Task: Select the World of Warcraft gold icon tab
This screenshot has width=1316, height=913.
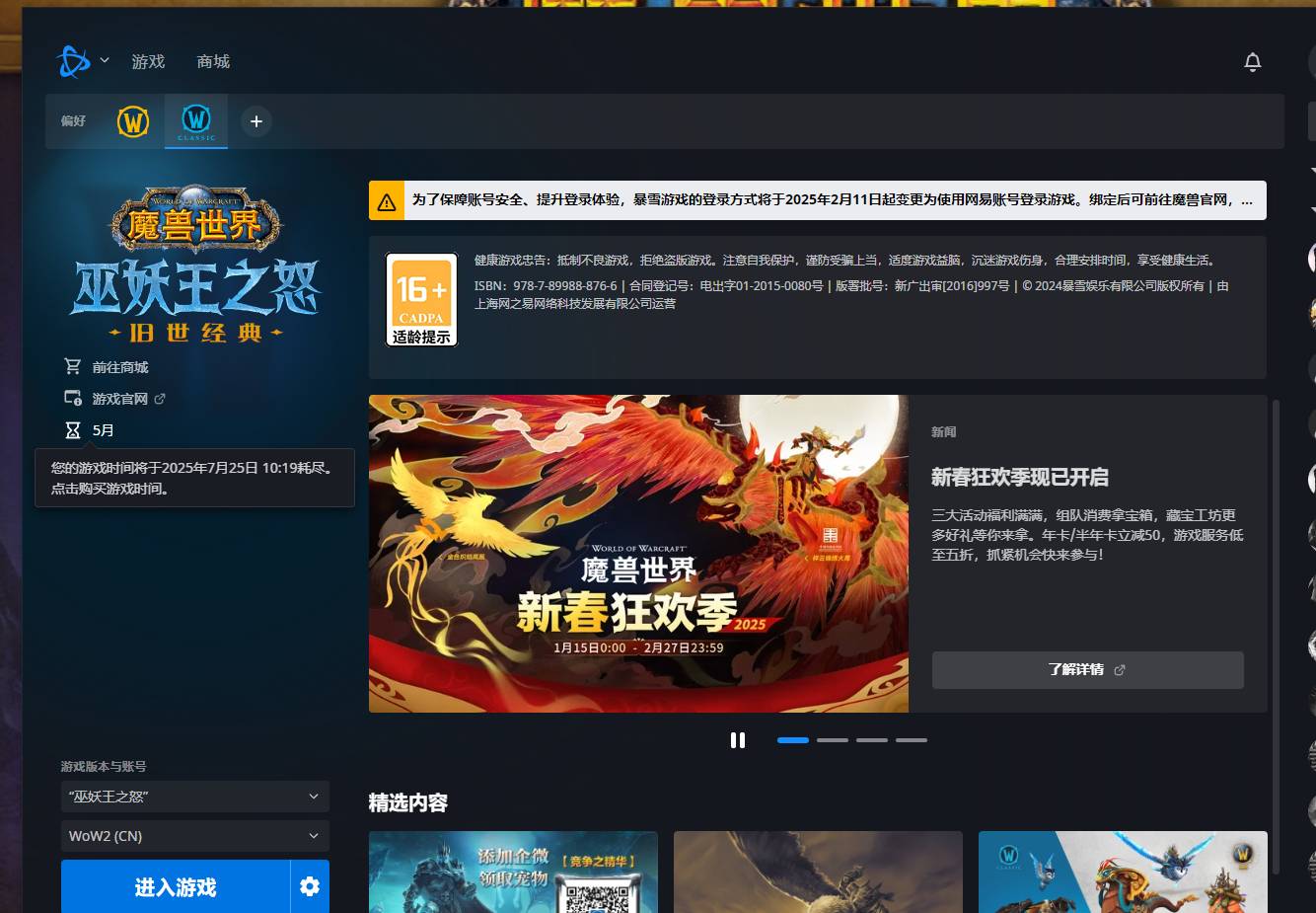Action: pyautogui.click(x=133, y=121)
